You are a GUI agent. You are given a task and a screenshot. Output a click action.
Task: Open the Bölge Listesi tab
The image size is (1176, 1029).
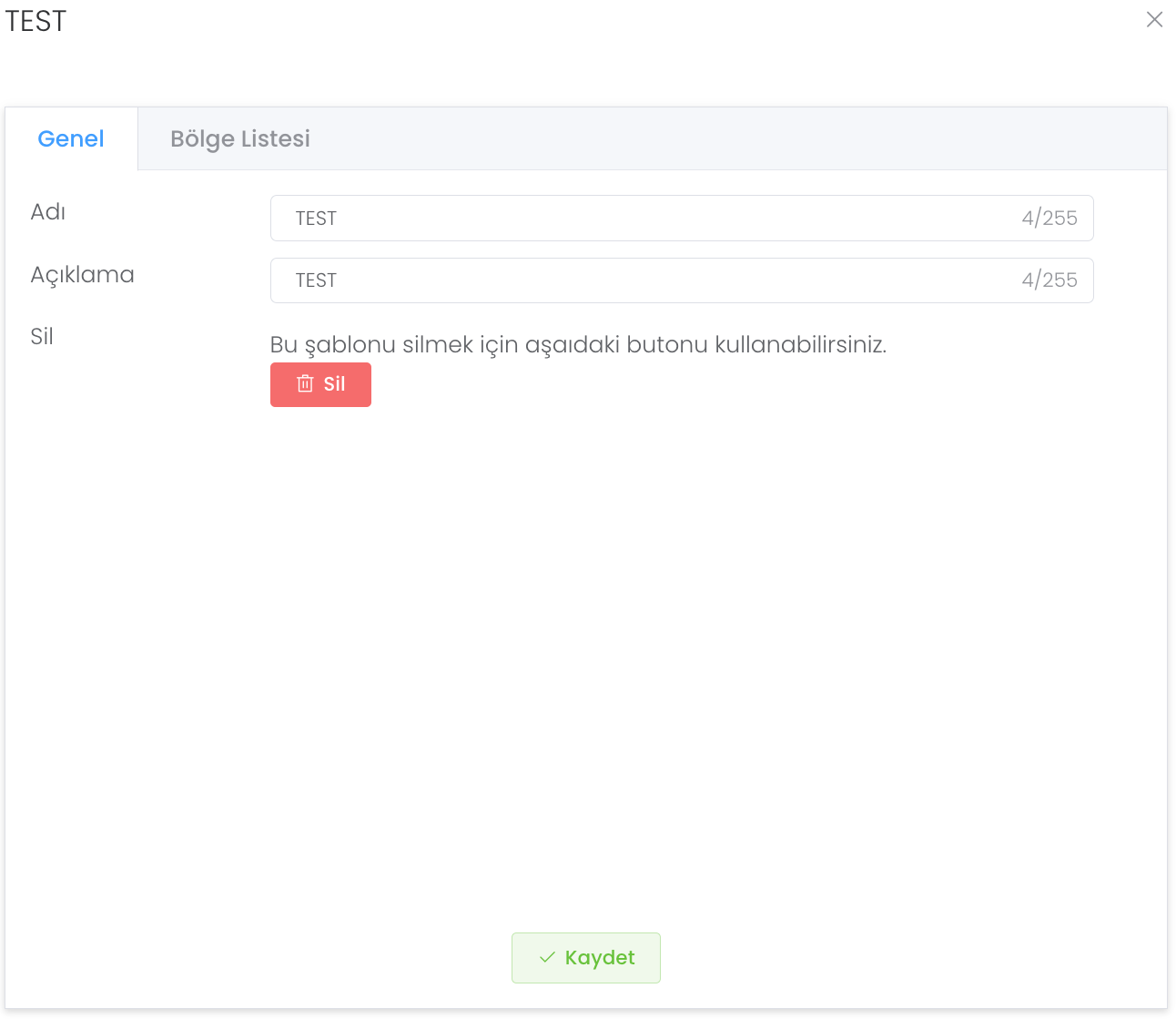coord(240,139)
